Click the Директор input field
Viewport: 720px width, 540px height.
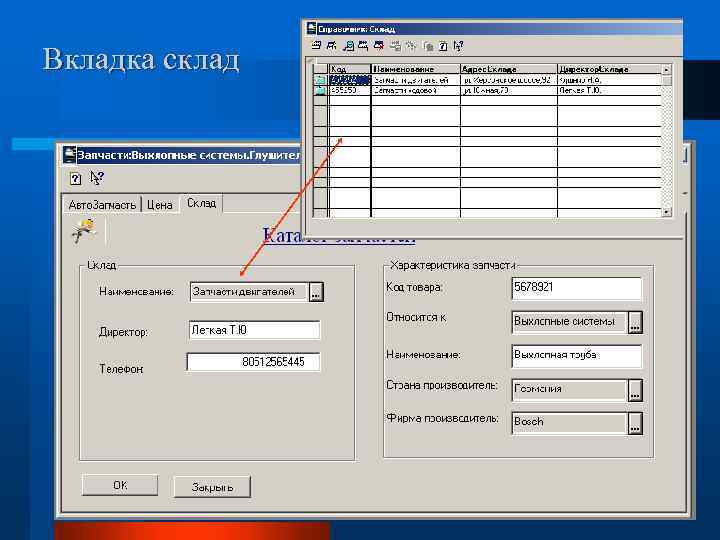point(254,330)
